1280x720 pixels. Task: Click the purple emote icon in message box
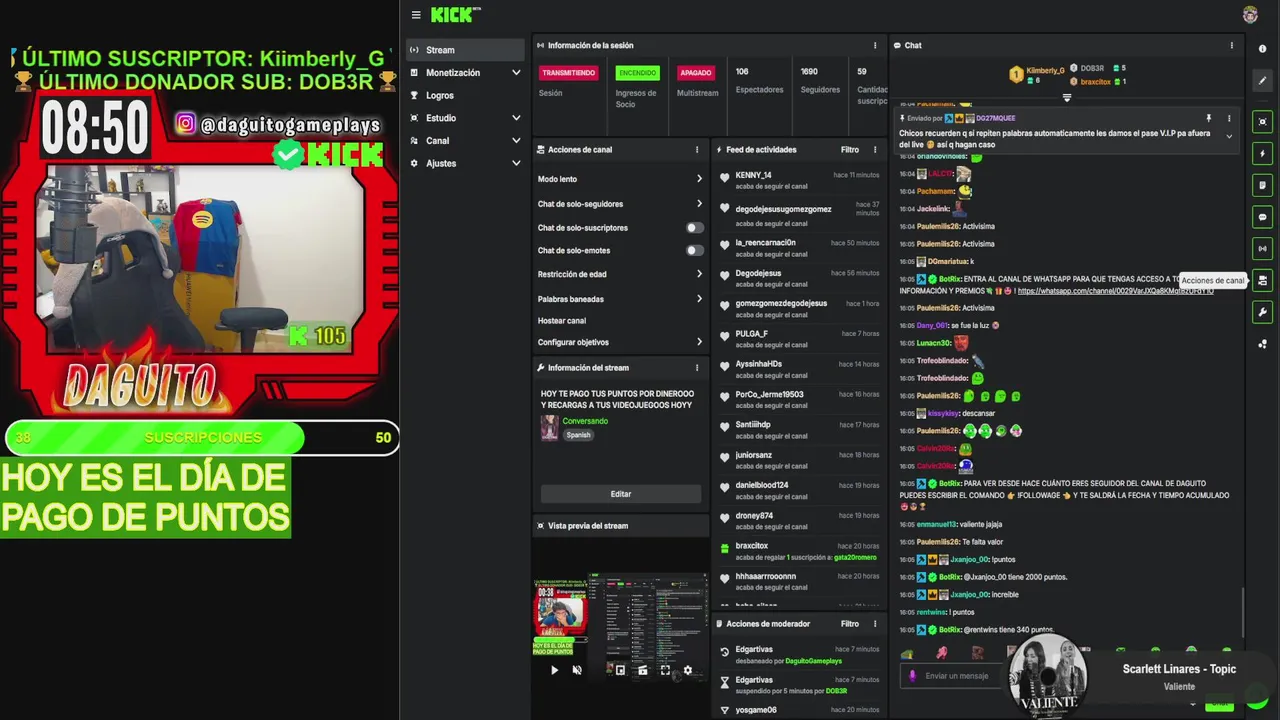pyautogui.click(x=911, y=676)
